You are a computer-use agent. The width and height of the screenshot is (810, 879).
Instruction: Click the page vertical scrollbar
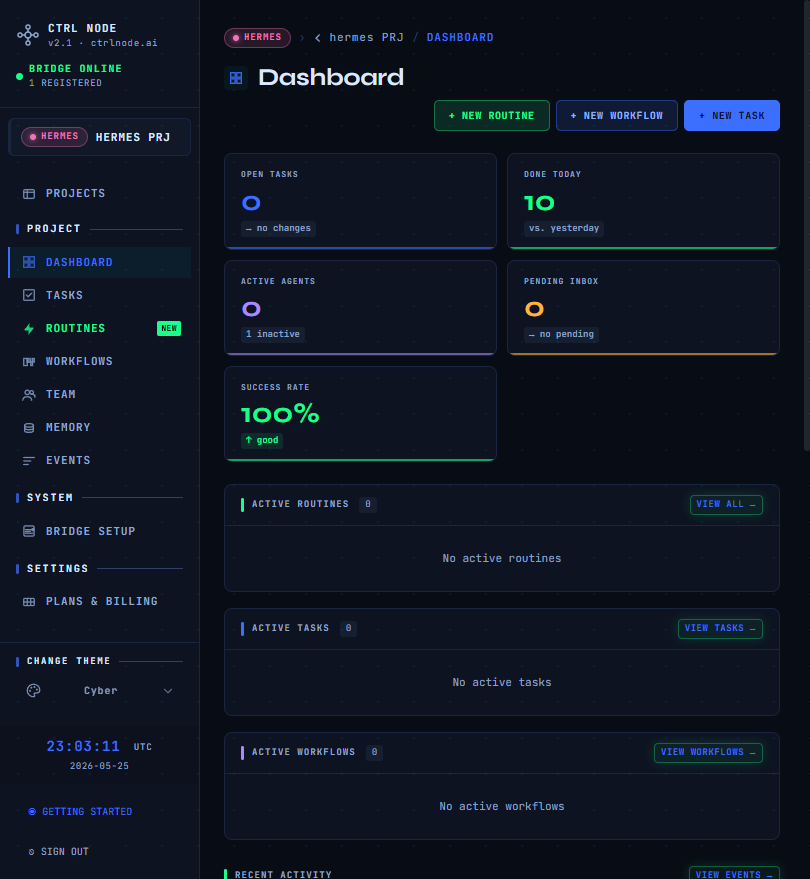click(x=807, y=224)
